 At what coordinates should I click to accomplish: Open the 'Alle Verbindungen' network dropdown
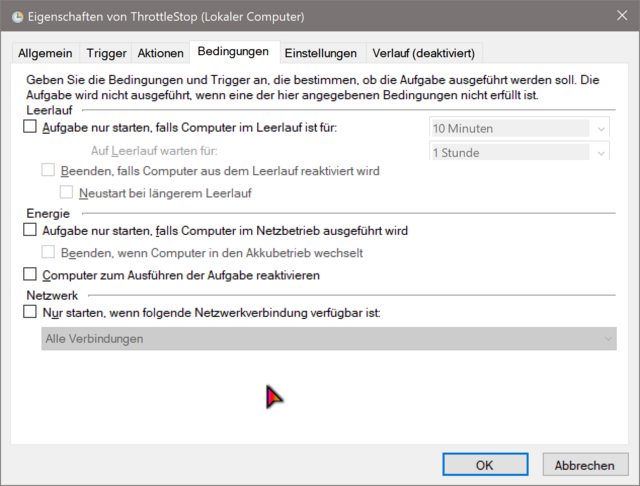coord(329,339)
